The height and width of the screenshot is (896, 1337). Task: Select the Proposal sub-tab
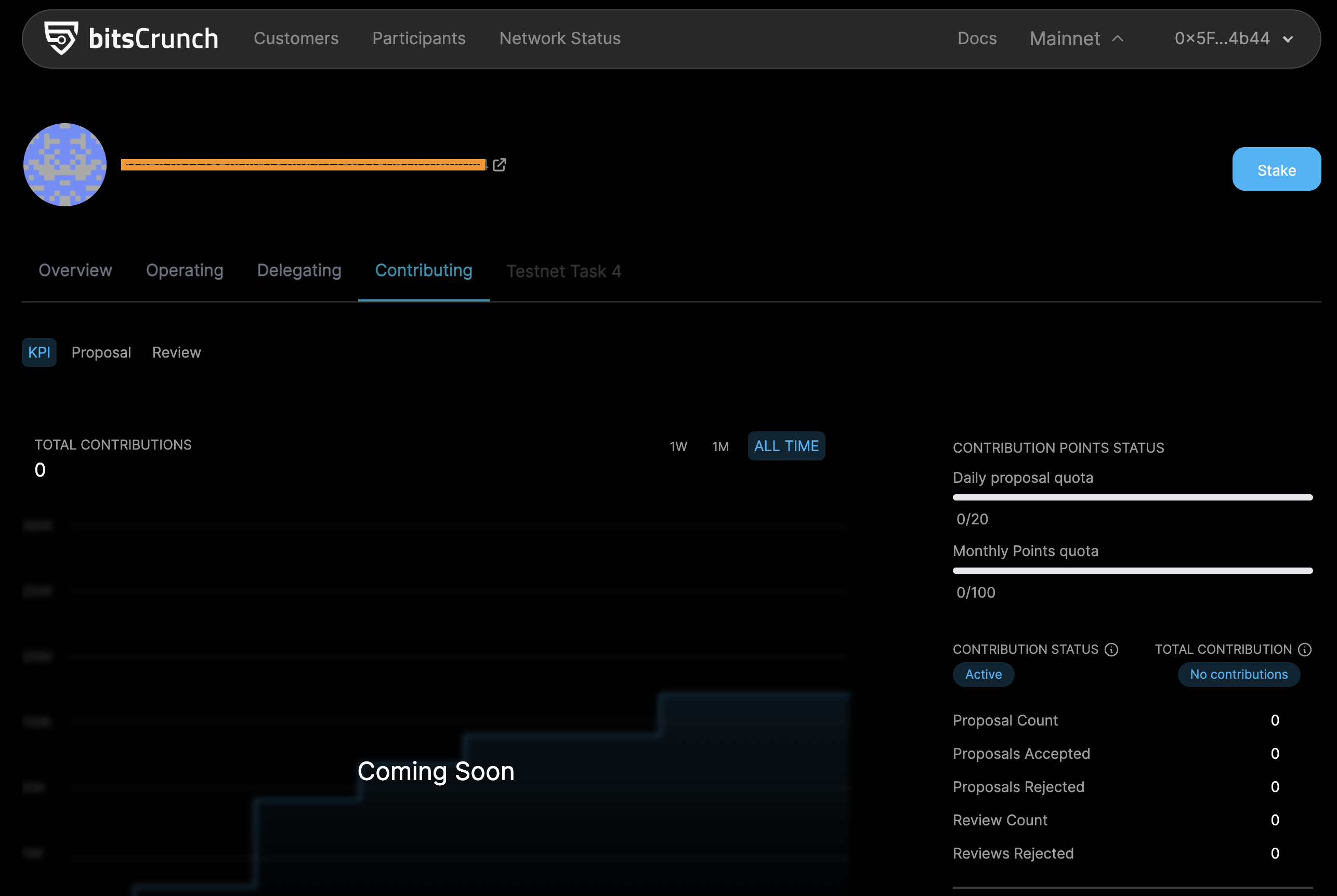coord(101,352)
